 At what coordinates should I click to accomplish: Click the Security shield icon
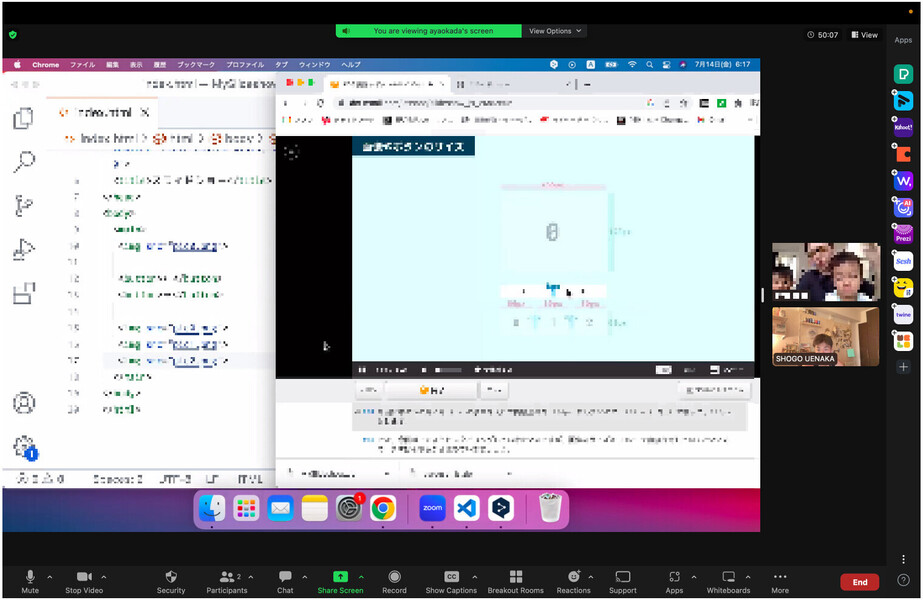point(171,577)
